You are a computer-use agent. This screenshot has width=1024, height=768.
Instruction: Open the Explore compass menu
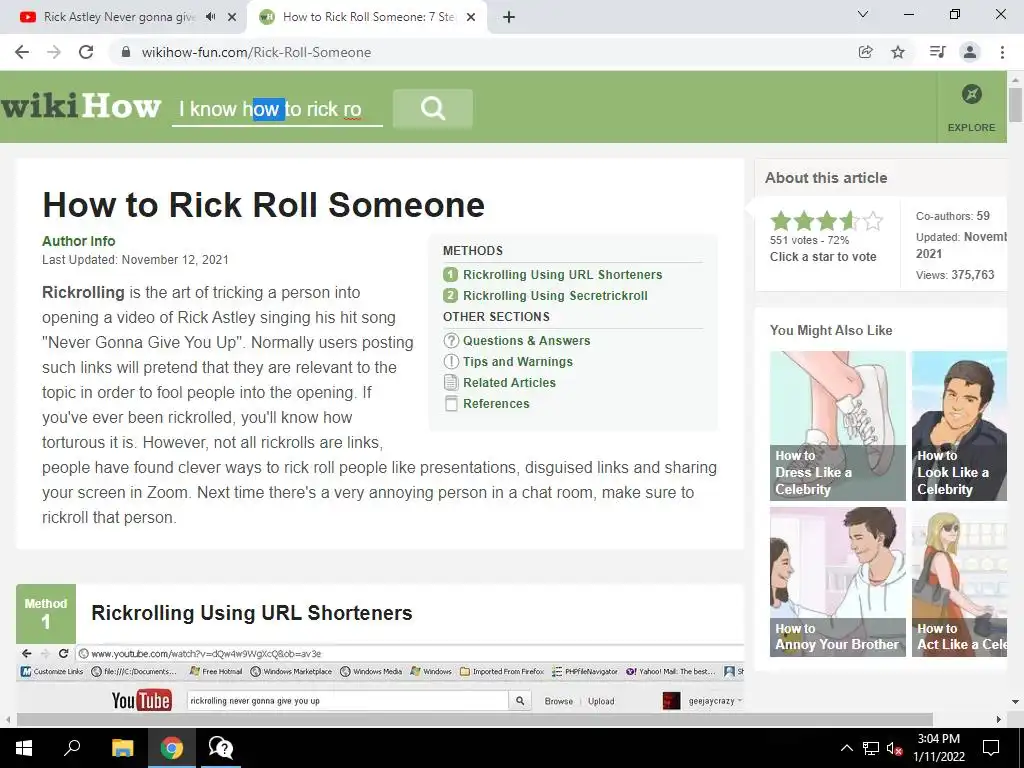[x=971, y=108]
